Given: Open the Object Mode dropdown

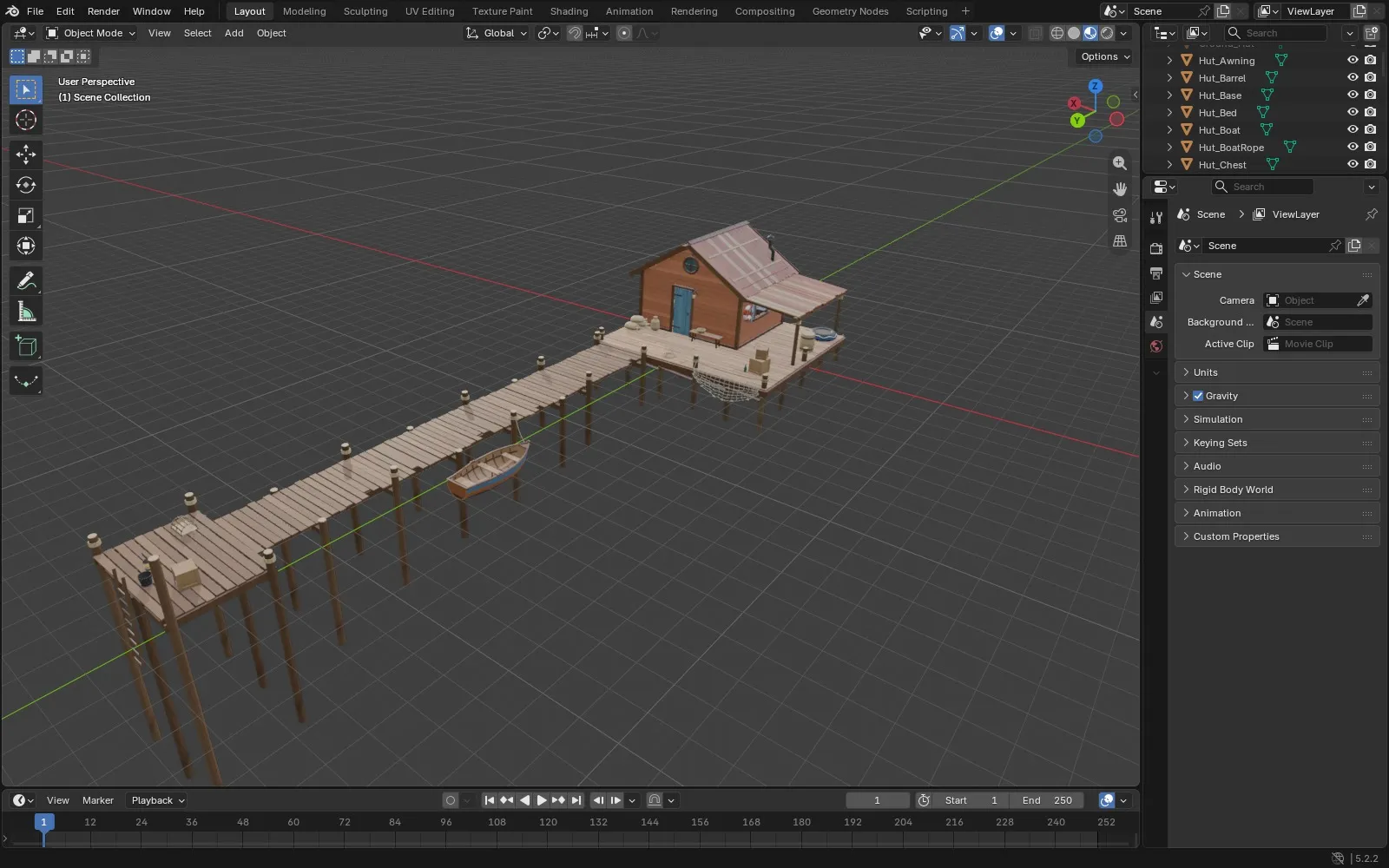Looking at the screenshot, I should pos(90,33).
